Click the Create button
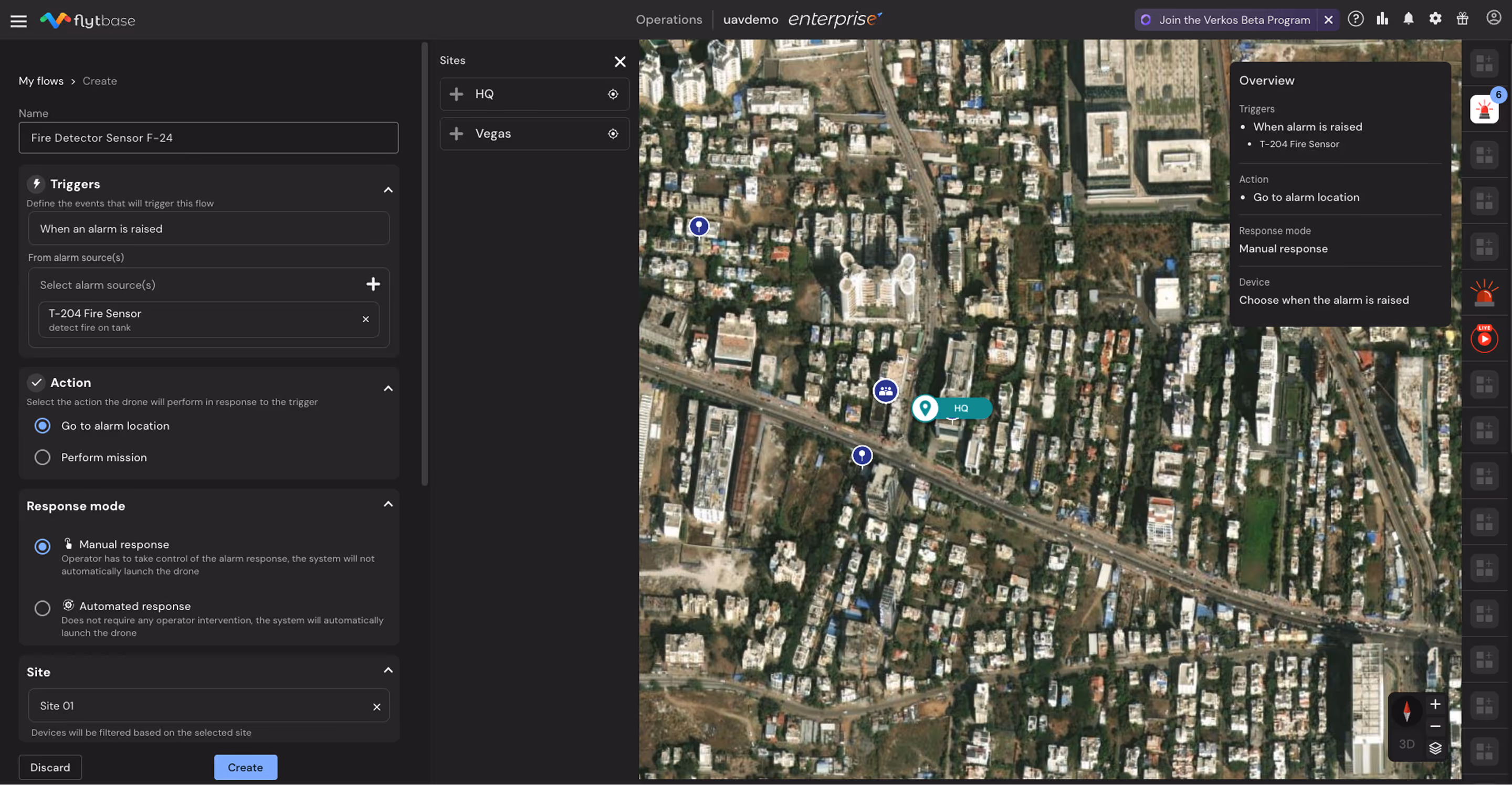Viewport: 1512px width, 785px height. tap(245, 767)
